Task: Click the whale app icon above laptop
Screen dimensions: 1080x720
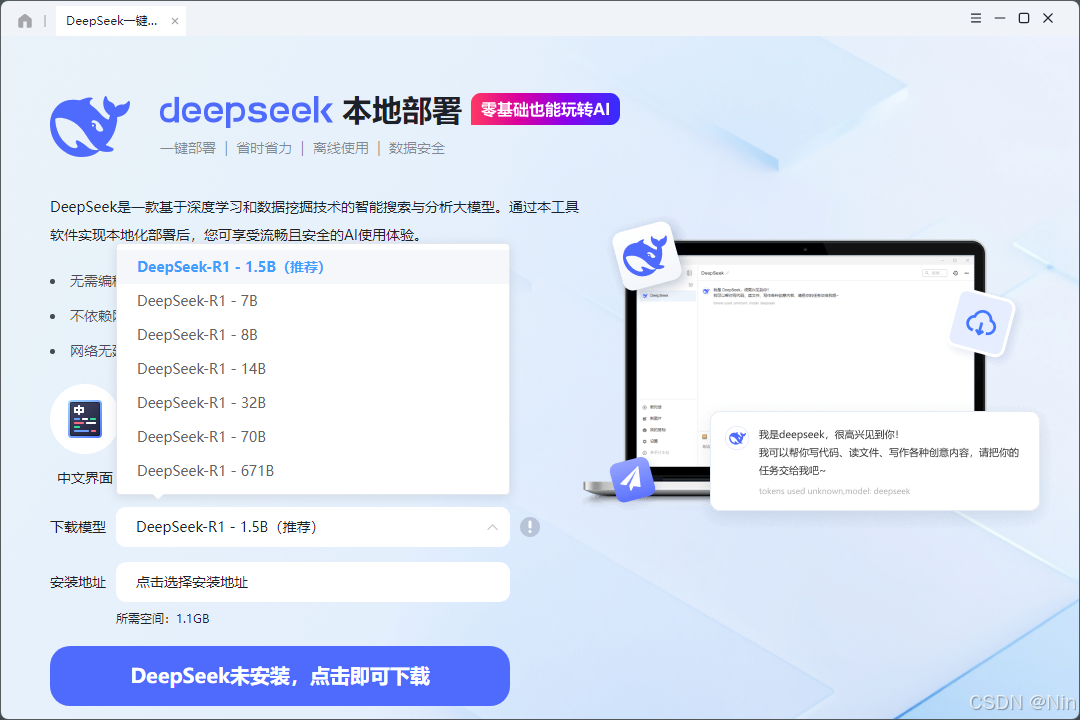Action: (645, 255)
